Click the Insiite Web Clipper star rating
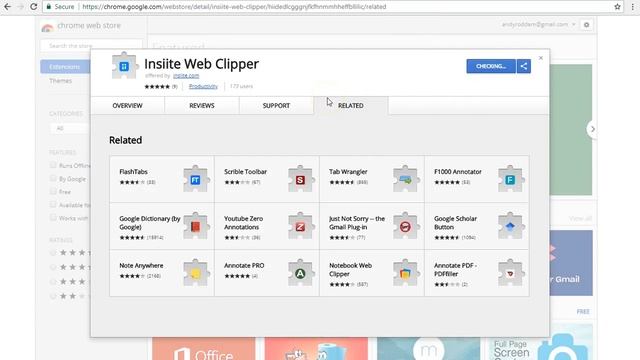The width and height of the screenshot is (640, 360). click(x=157, y=87)
